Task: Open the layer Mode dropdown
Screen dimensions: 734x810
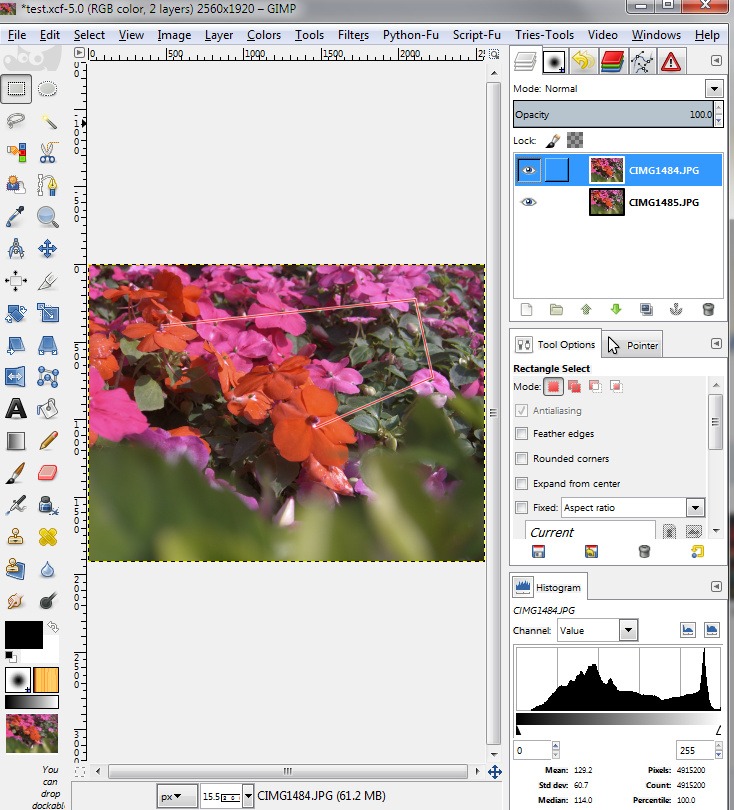Action: [714, 89]
